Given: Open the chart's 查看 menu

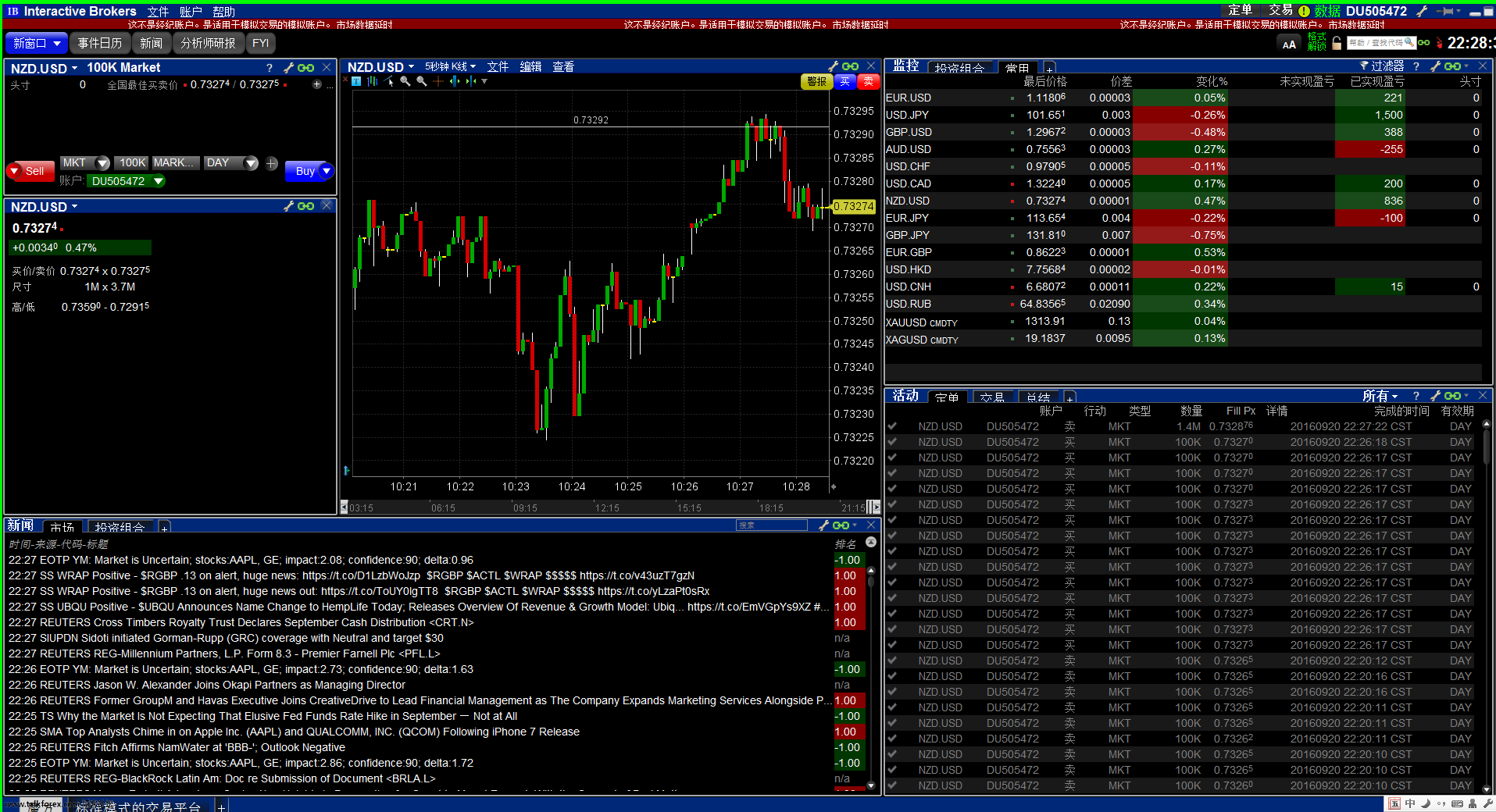Looking at the screenshot, I should [x=563, y=66].
